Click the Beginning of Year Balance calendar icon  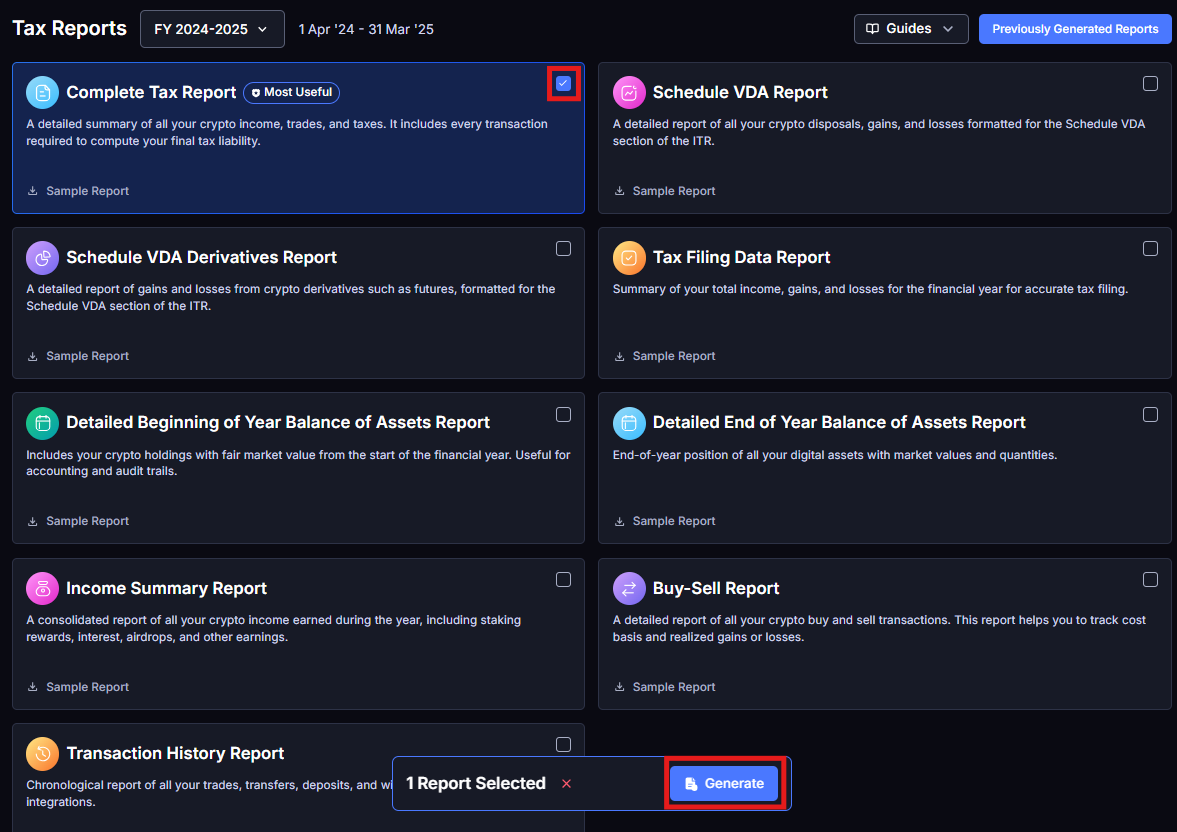click(x=42, y=424)
